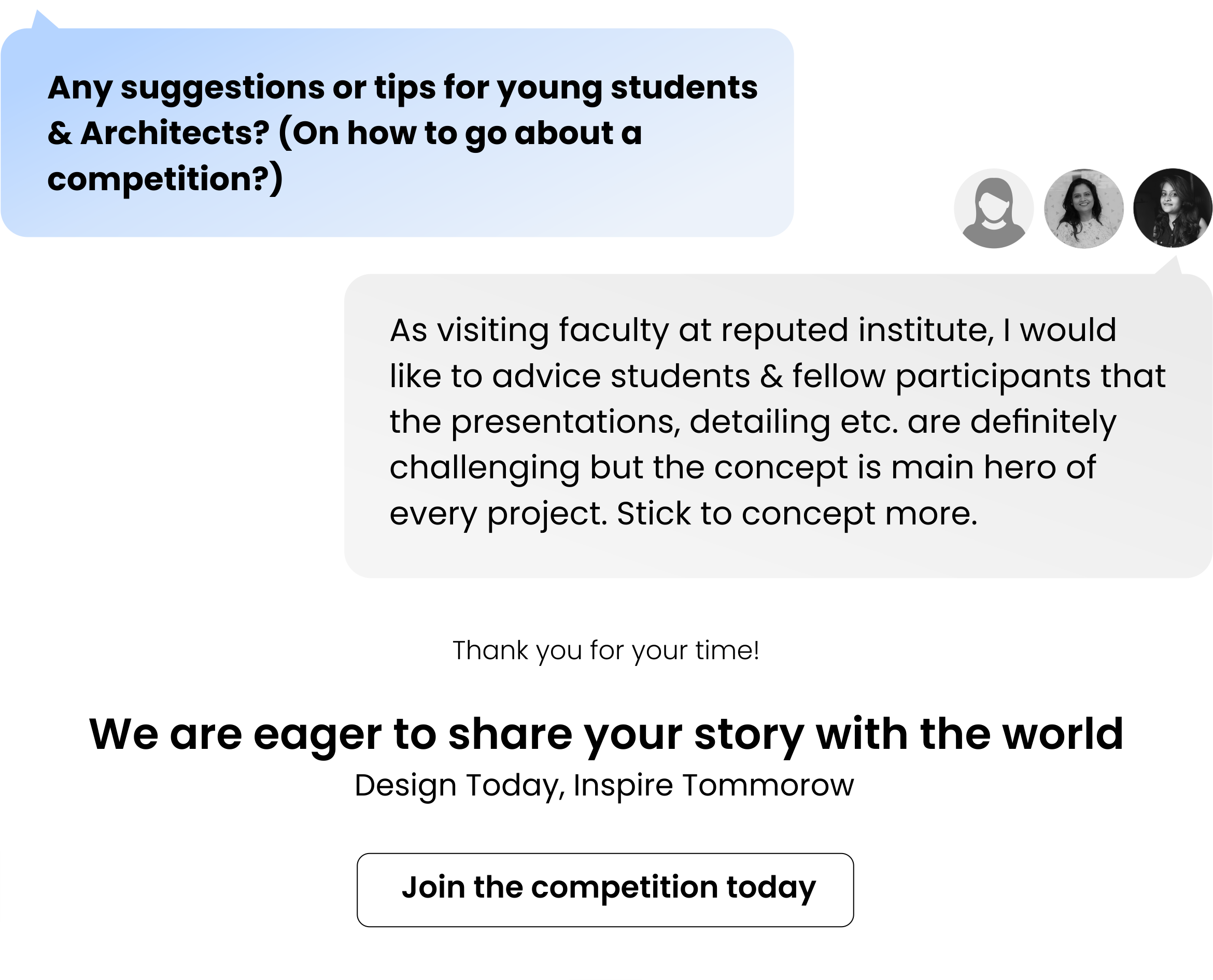
Task: Click the 'Thank you for your time!' text
Action: 605,650
